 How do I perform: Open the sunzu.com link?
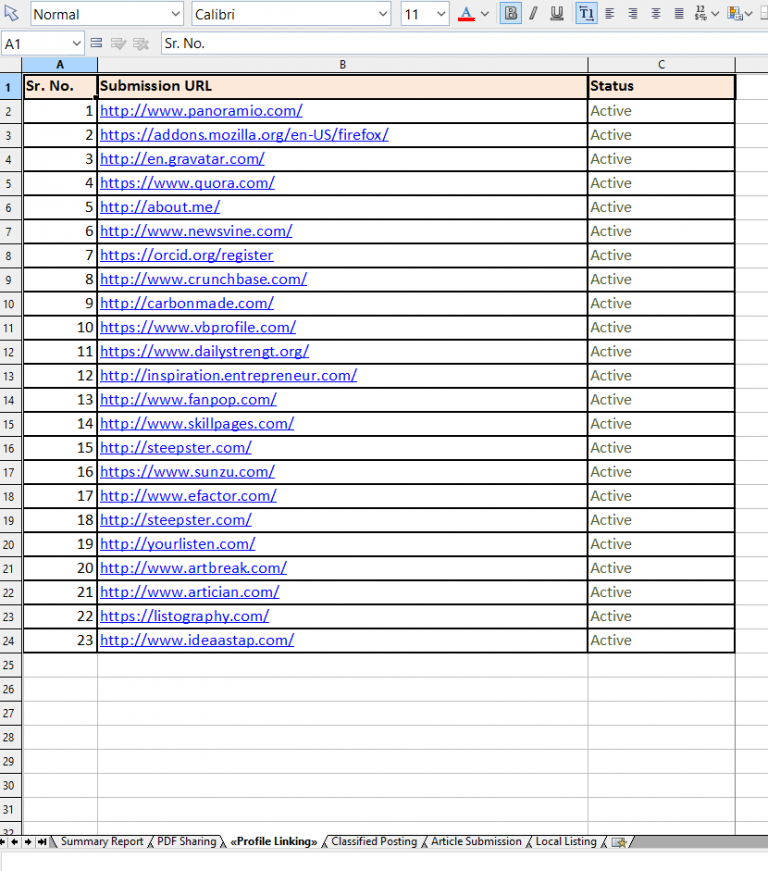click(x=187, y=472)
